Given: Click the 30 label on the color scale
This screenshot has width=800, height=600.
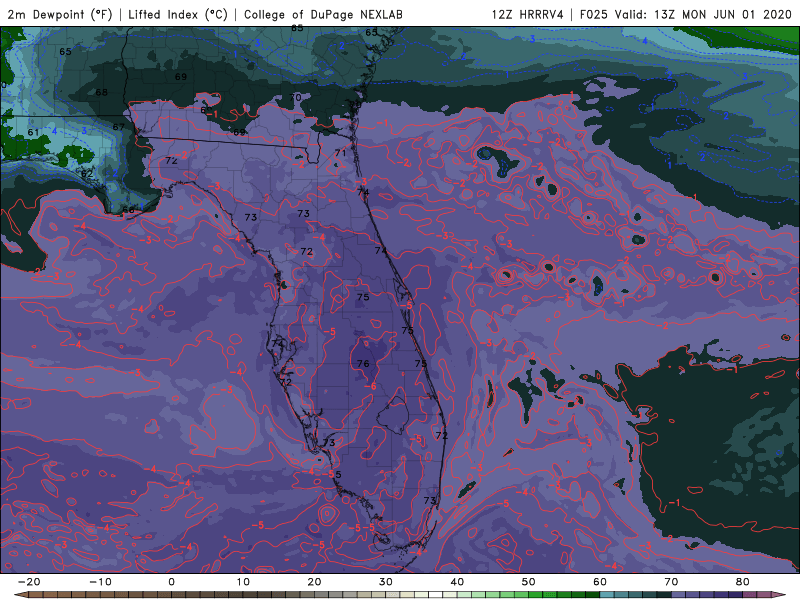Looking at the screenshot, I should [386, 582].
